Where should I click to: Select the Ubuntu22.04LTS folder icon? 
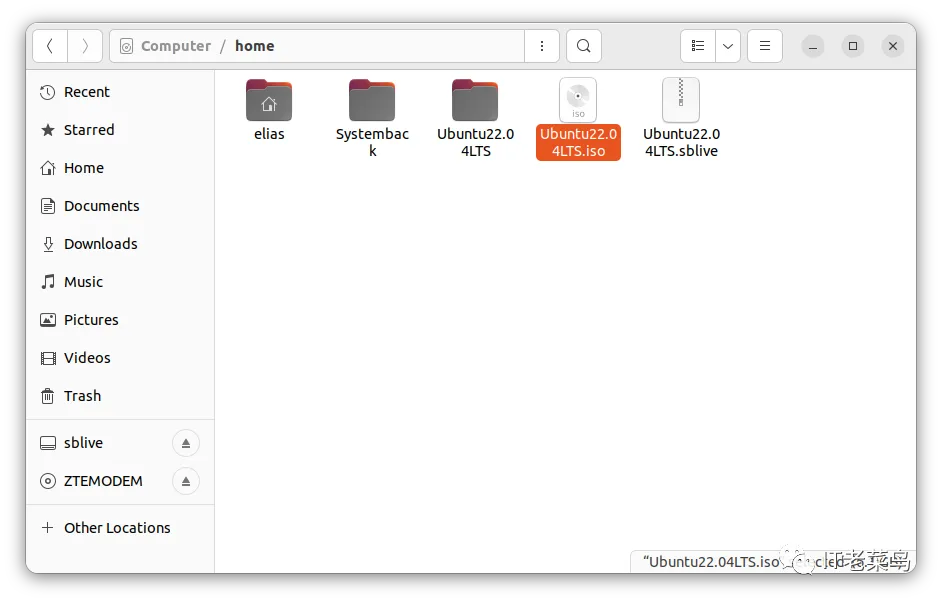point(475,100)
